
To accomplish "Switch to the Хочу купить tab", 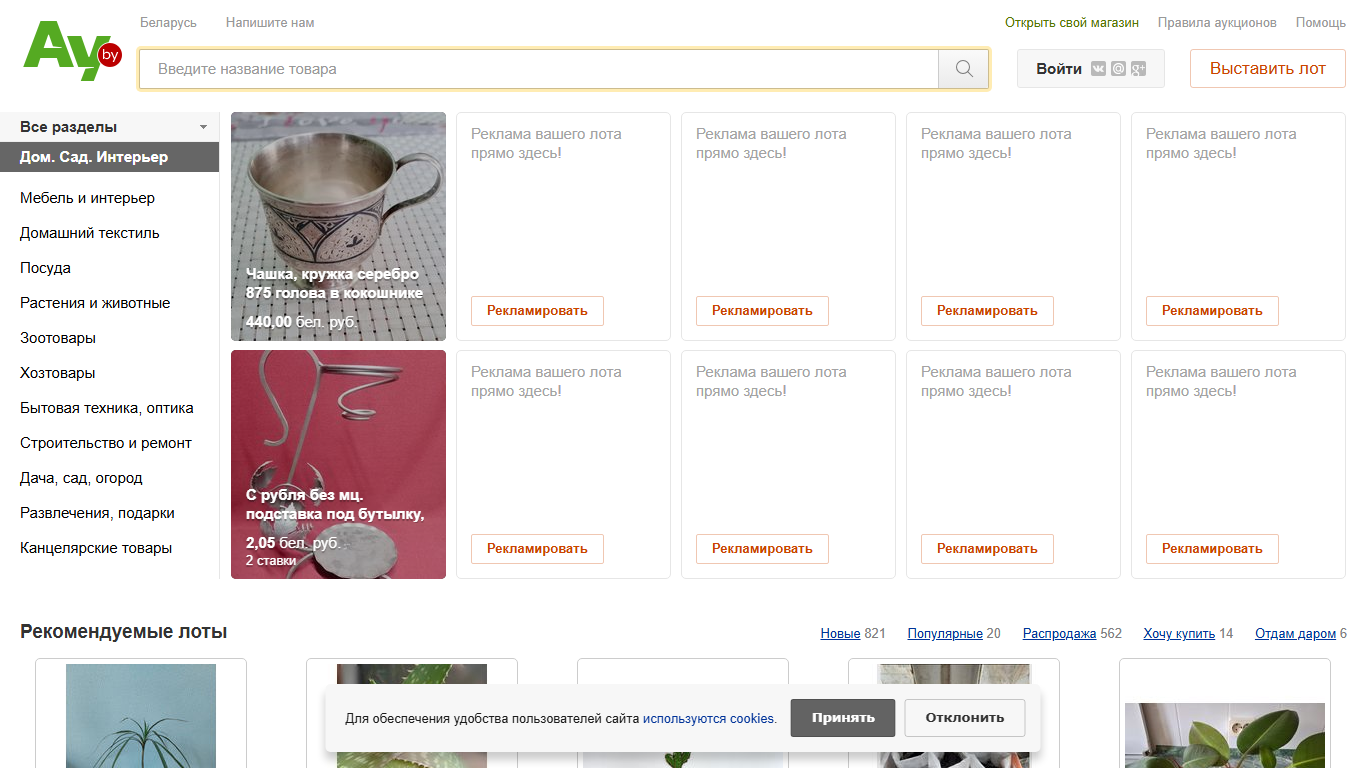I will [x=1179, y=633].
